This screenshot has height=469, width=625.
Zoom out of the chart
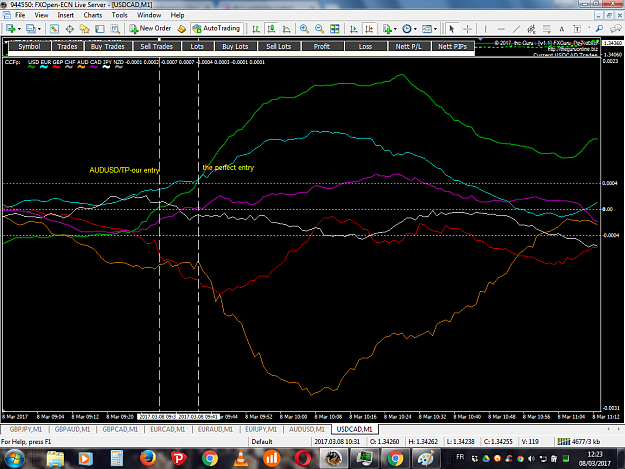tap(319, 29)
